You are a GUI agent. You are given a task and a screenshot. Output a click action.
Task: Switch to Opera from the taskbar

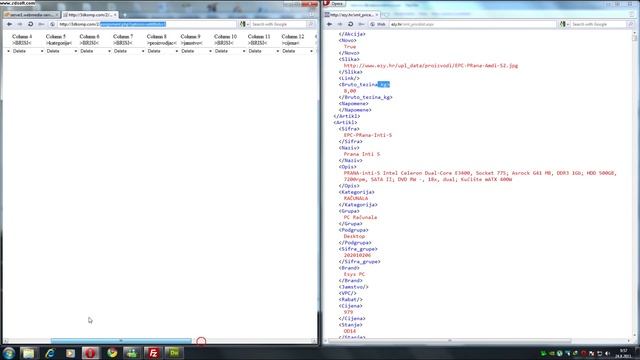click(91, 353)
